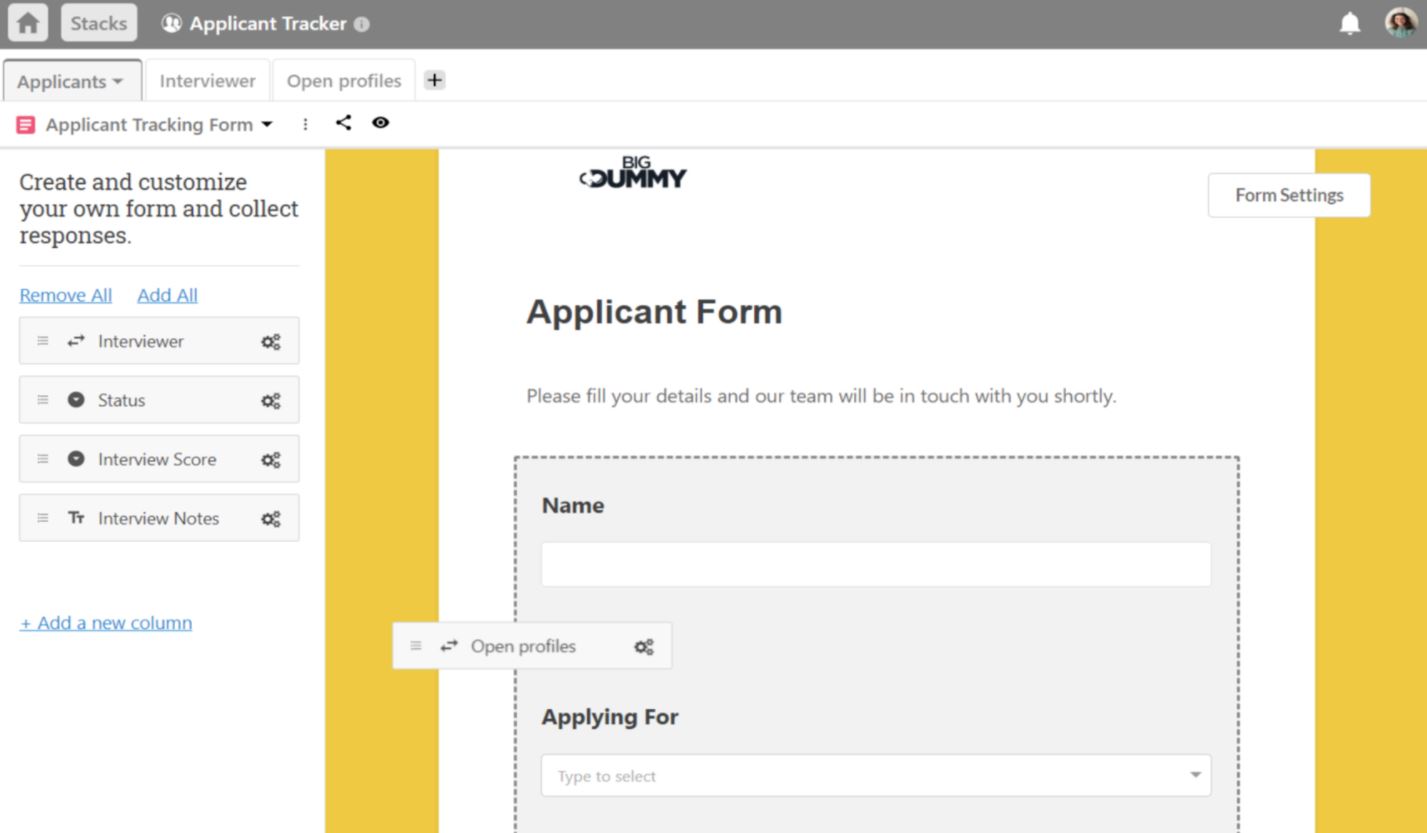The image size is (1427, 833).
Task: Open Form Settings
Action: coord(1289,195)
